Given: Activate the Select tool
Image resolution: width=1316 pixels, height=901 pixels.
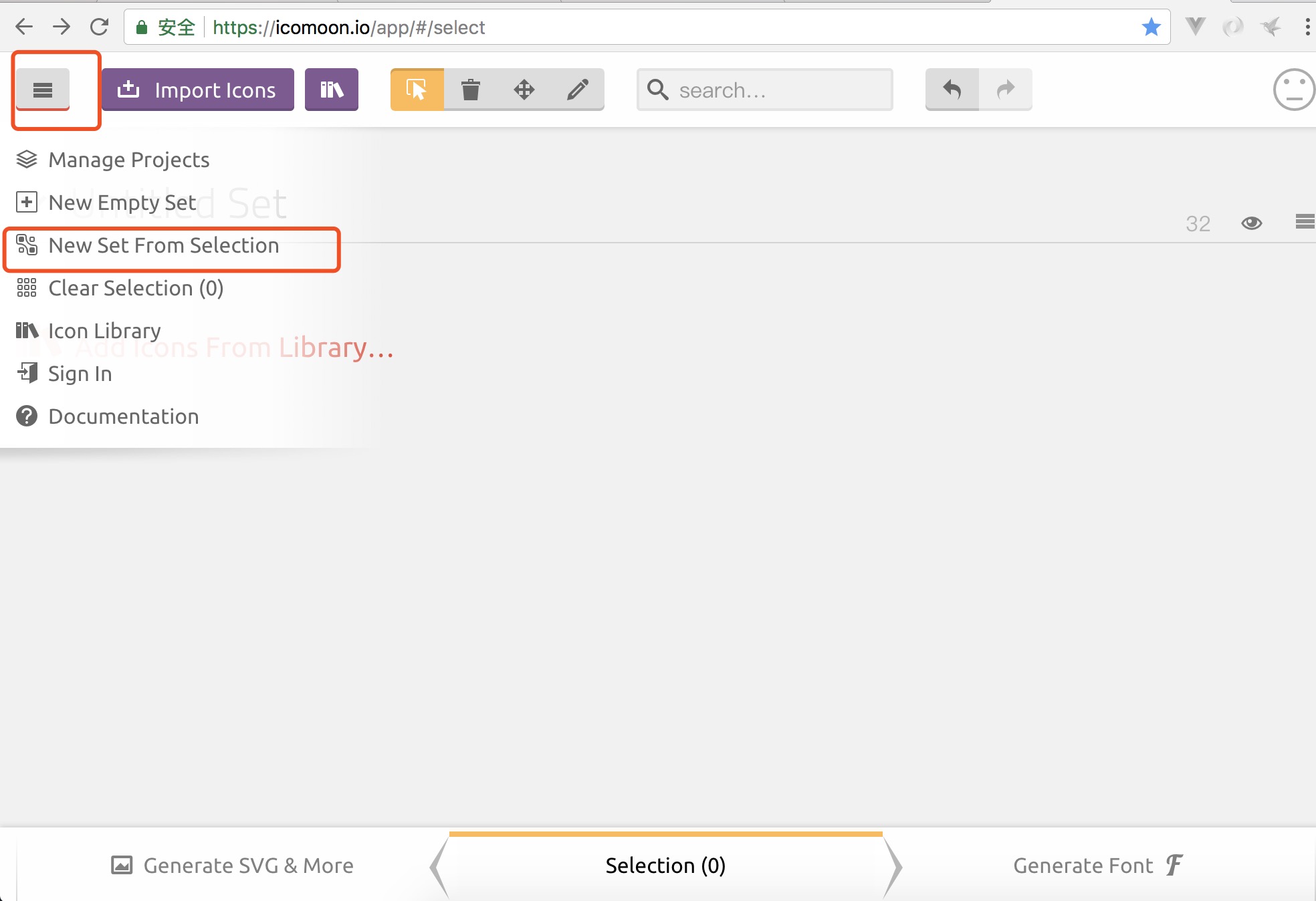Looking at the screenshot, I should pyautogui.click(x=417, y=90).
